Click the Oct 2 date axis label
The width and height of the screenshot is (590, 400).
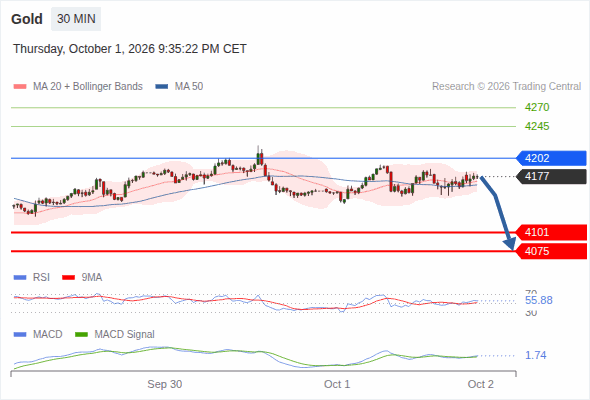tap(481, 384)
